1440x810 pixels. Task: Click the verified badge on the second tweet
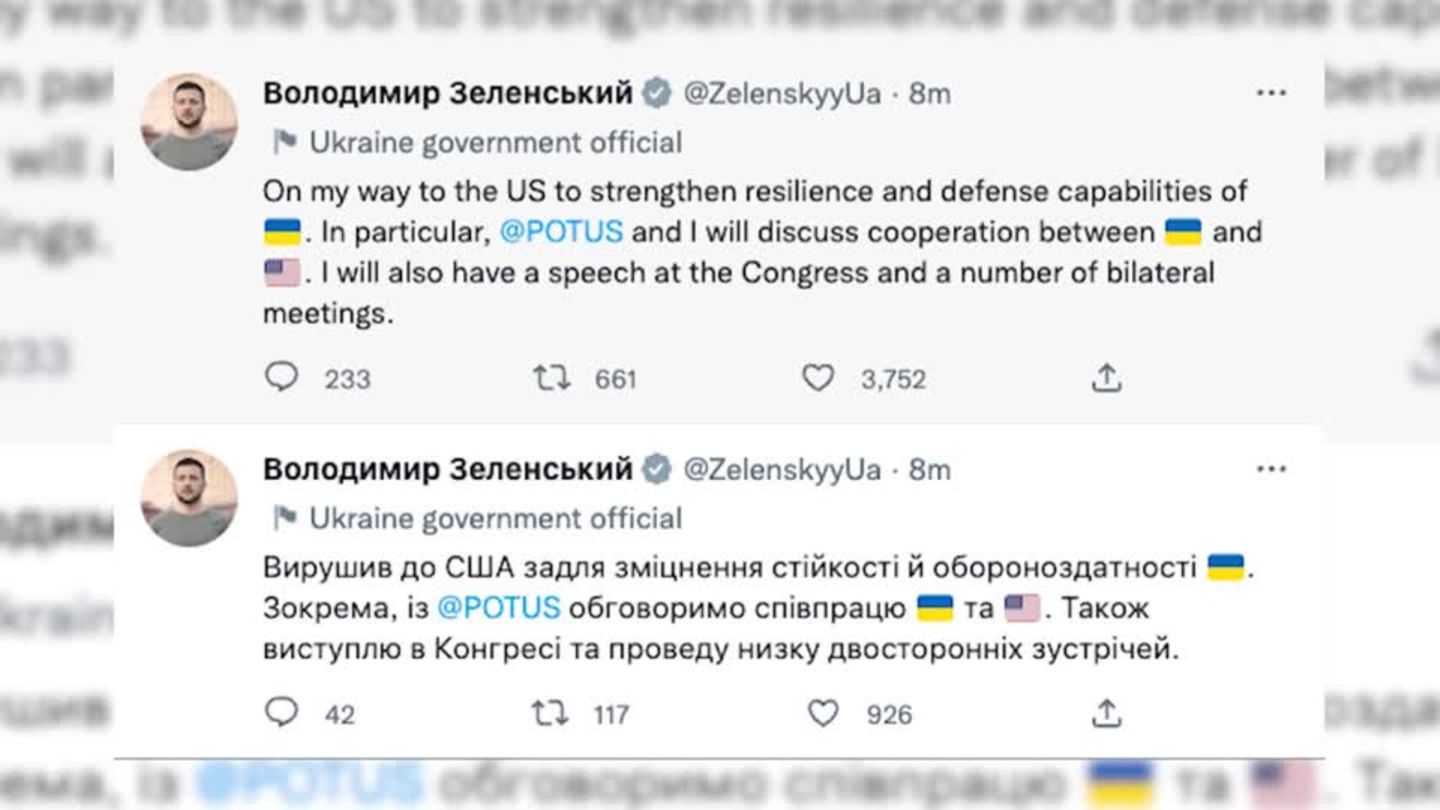(657, 468)
